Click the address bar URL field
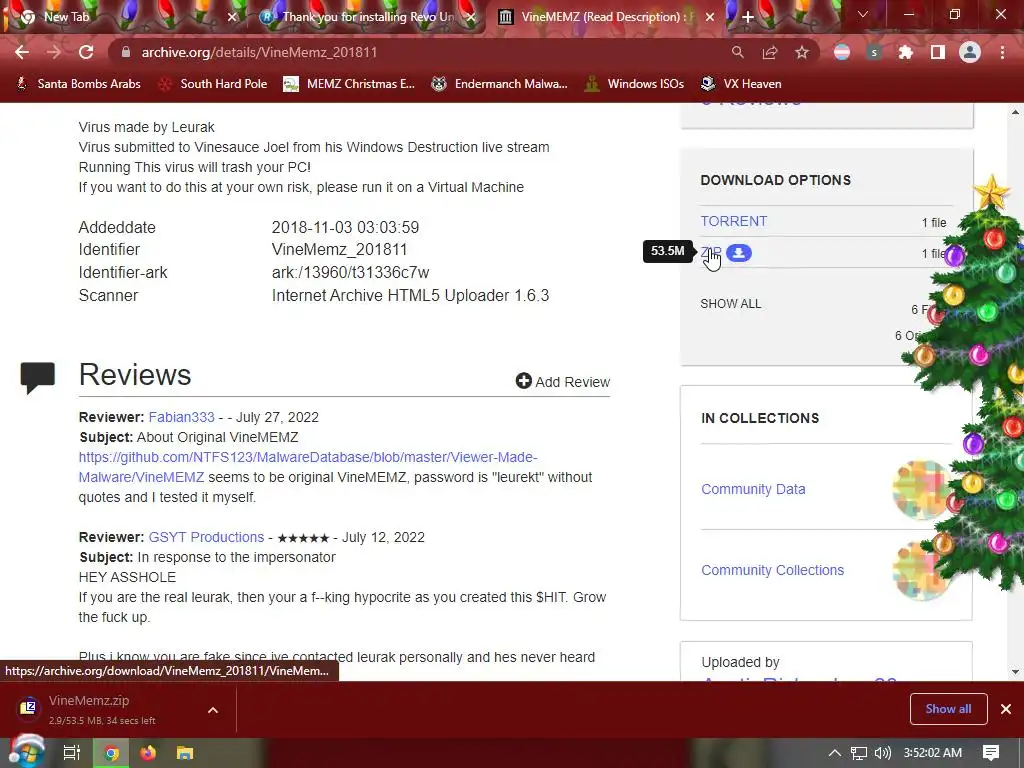1024x768 pixels. tap(418, 52)
